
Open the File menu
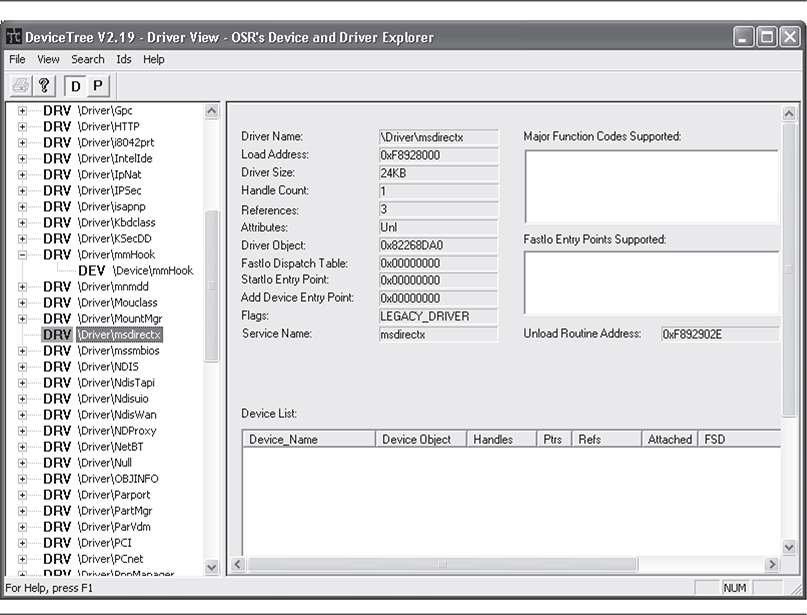17,60
